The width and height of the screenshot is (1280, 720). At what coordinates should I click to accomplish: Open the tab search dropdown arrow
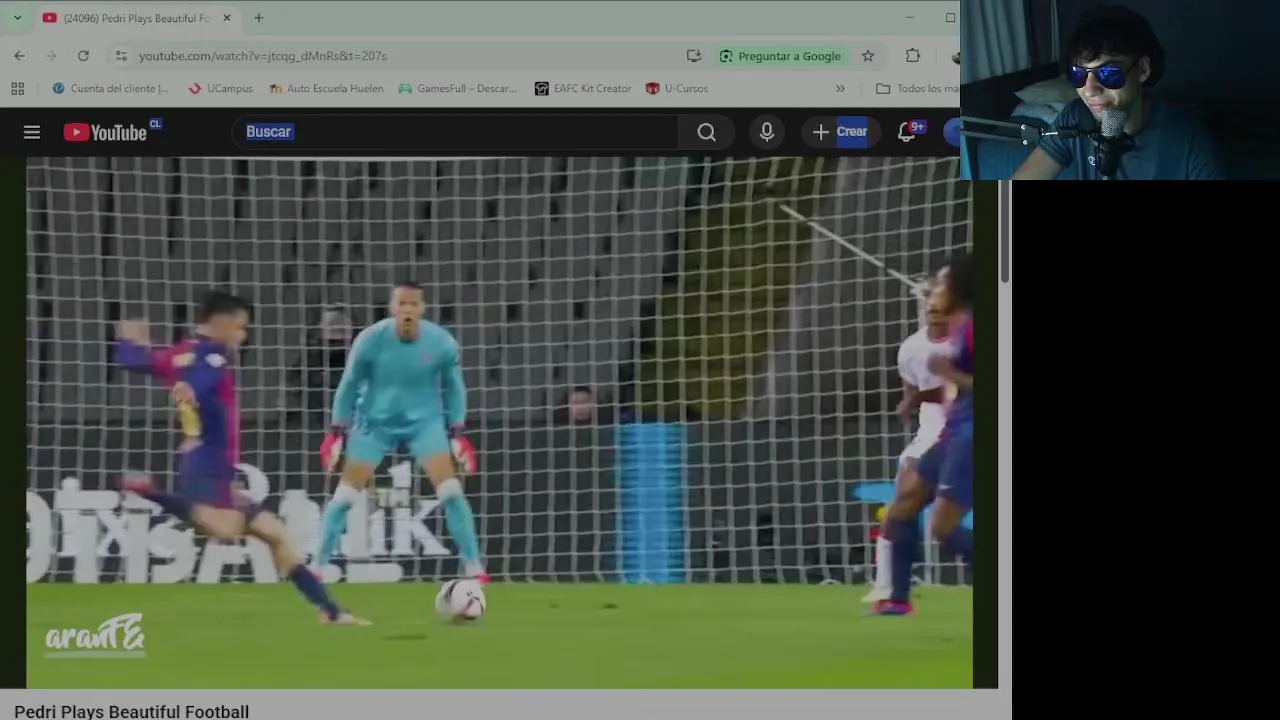pos(17,18)
